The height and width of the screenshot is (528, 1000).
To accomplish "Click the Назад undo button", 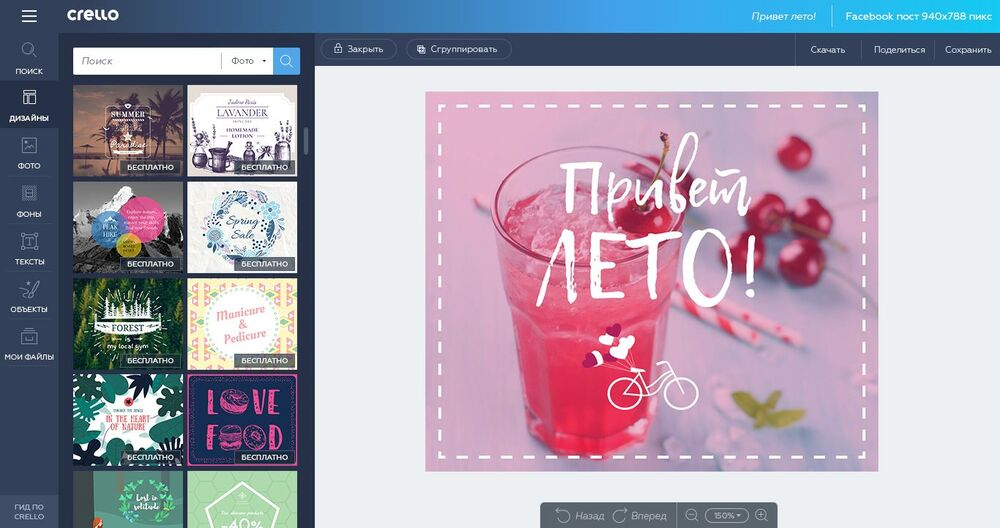I will (x=580, y=515).
